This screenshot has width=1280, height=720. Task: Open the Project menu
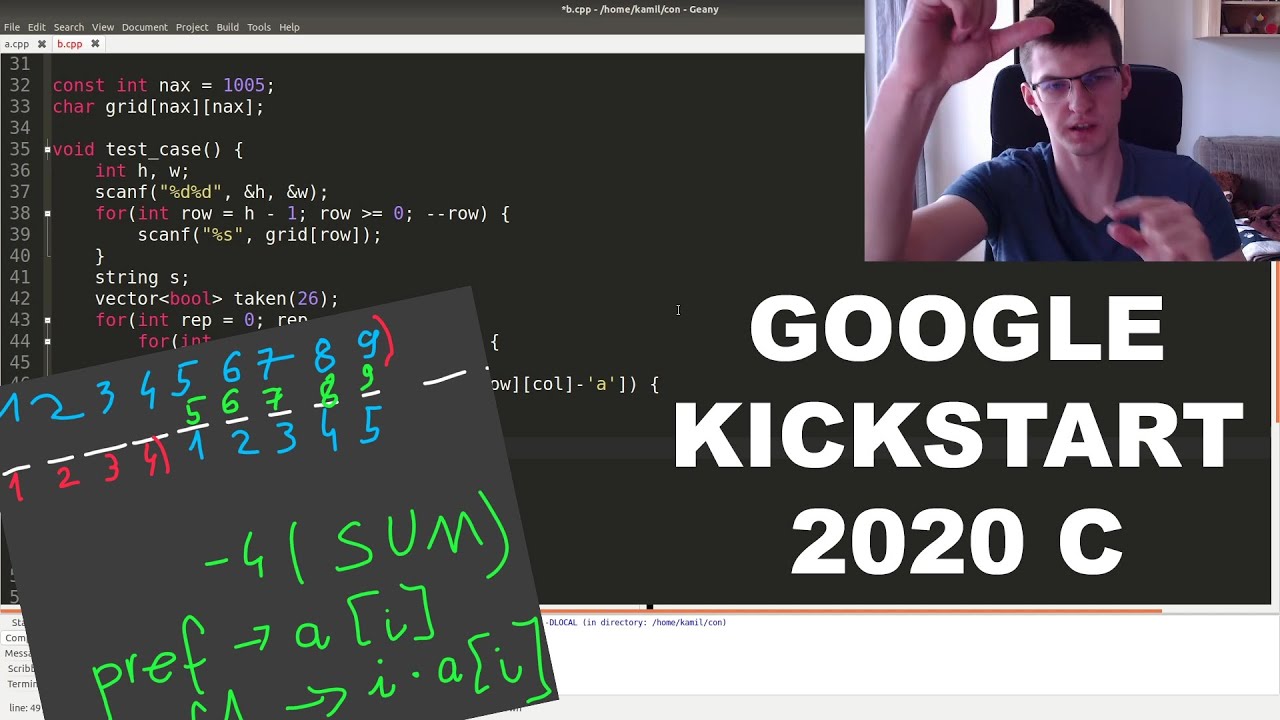click(x=191, y=27)
